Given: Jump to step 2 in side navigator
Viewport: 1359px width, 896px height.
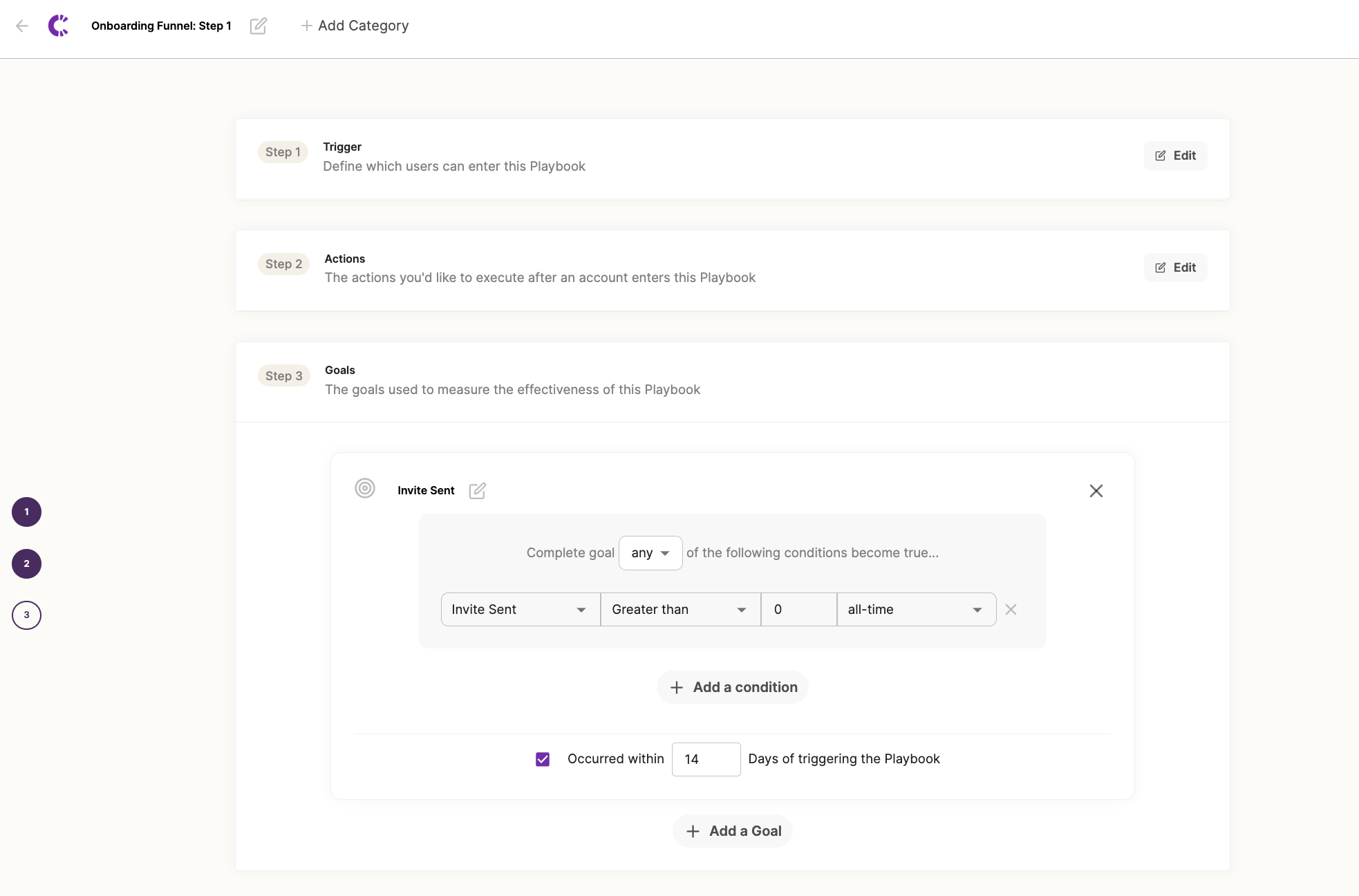Looking at the screenshot, I should coord(27,564).
